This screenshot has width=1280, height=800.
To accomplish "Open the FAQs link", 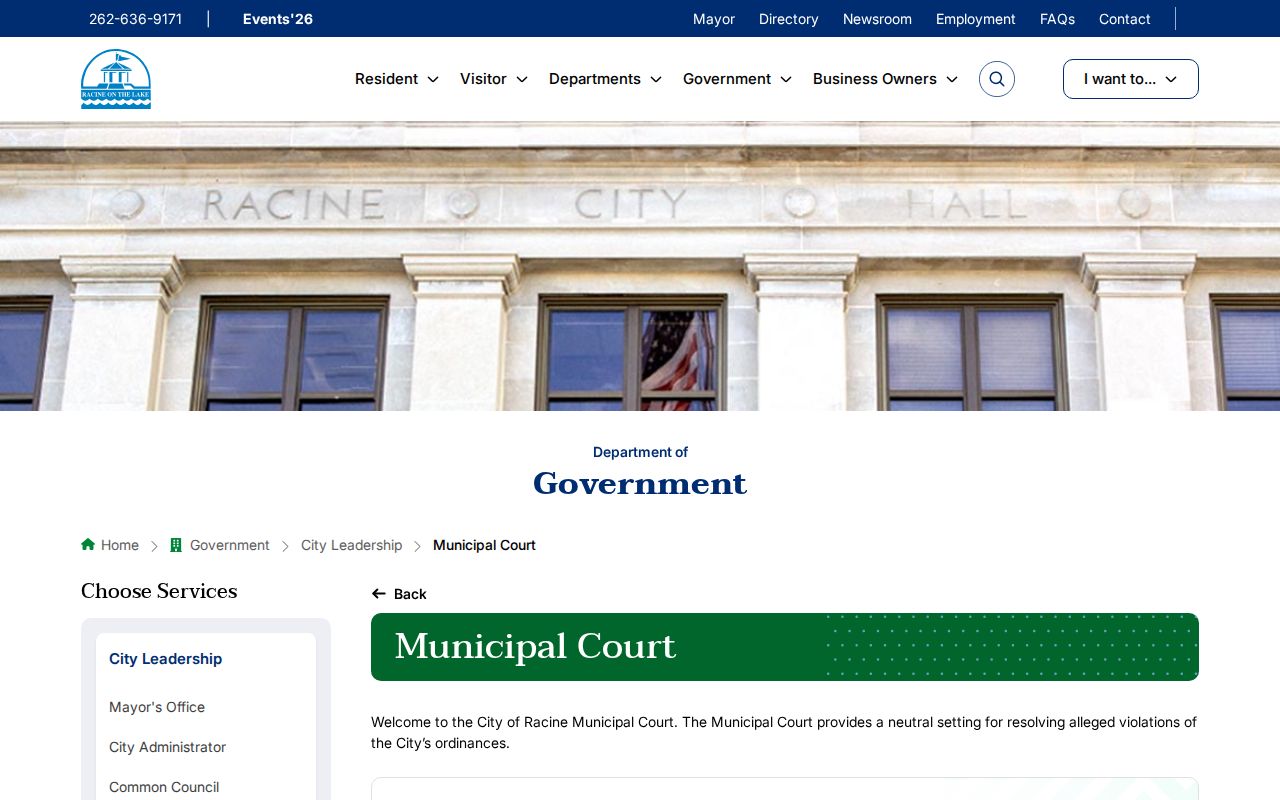I will pos(1057,19).
